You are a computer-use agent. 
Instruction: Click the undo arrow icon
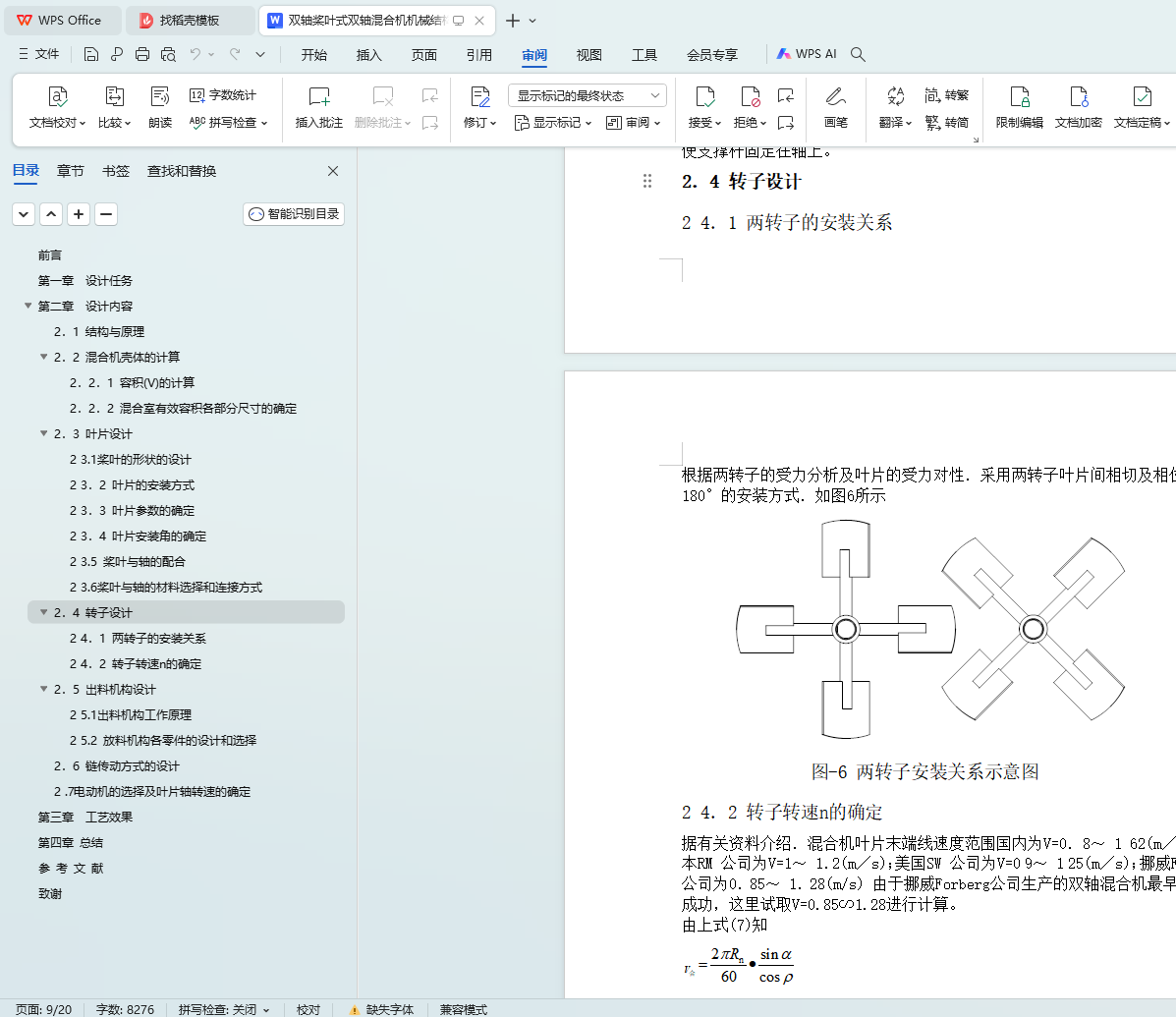(x=195, y=54)
